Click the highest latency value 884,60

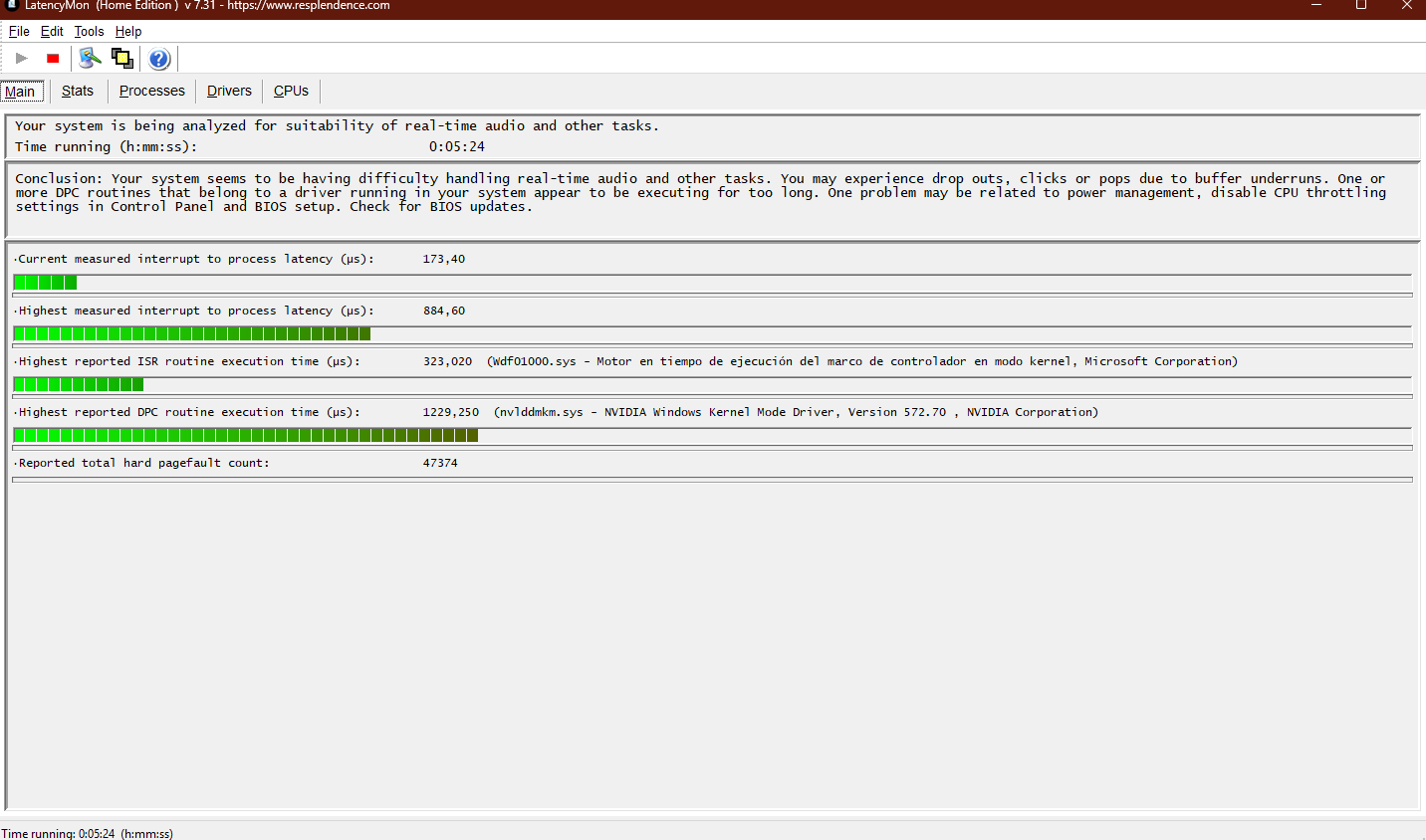pyautogui.click(x=444, y=311)
